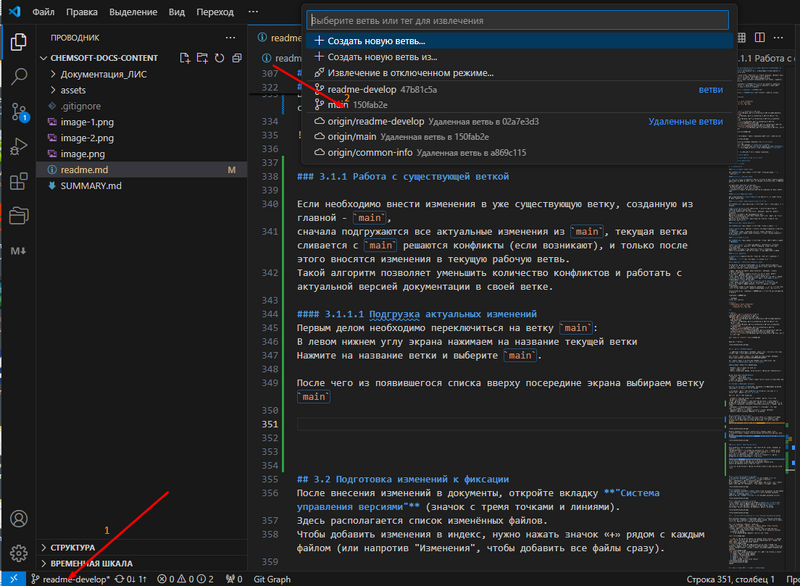This screenshot has height=586, width=800.
Task: Click heading 3.1.1 Работа с существующей веткой
Action: tap(403, 176)
